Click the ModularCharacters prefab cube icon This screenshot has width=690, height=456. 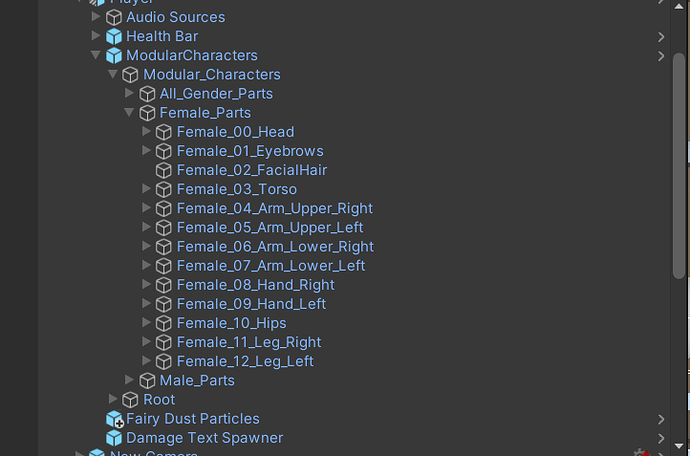[114, 55]
